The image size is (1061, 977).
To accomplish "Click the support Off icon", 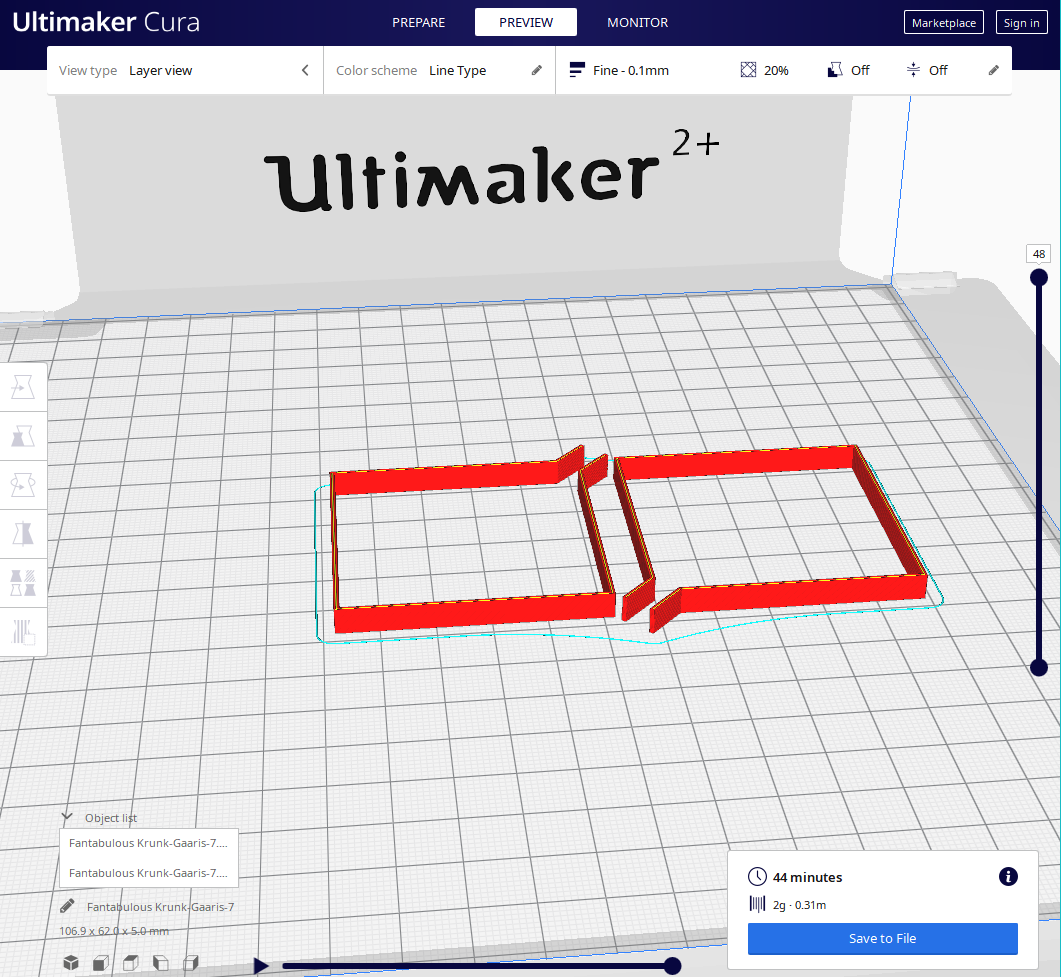I will (x=835, y=70).
